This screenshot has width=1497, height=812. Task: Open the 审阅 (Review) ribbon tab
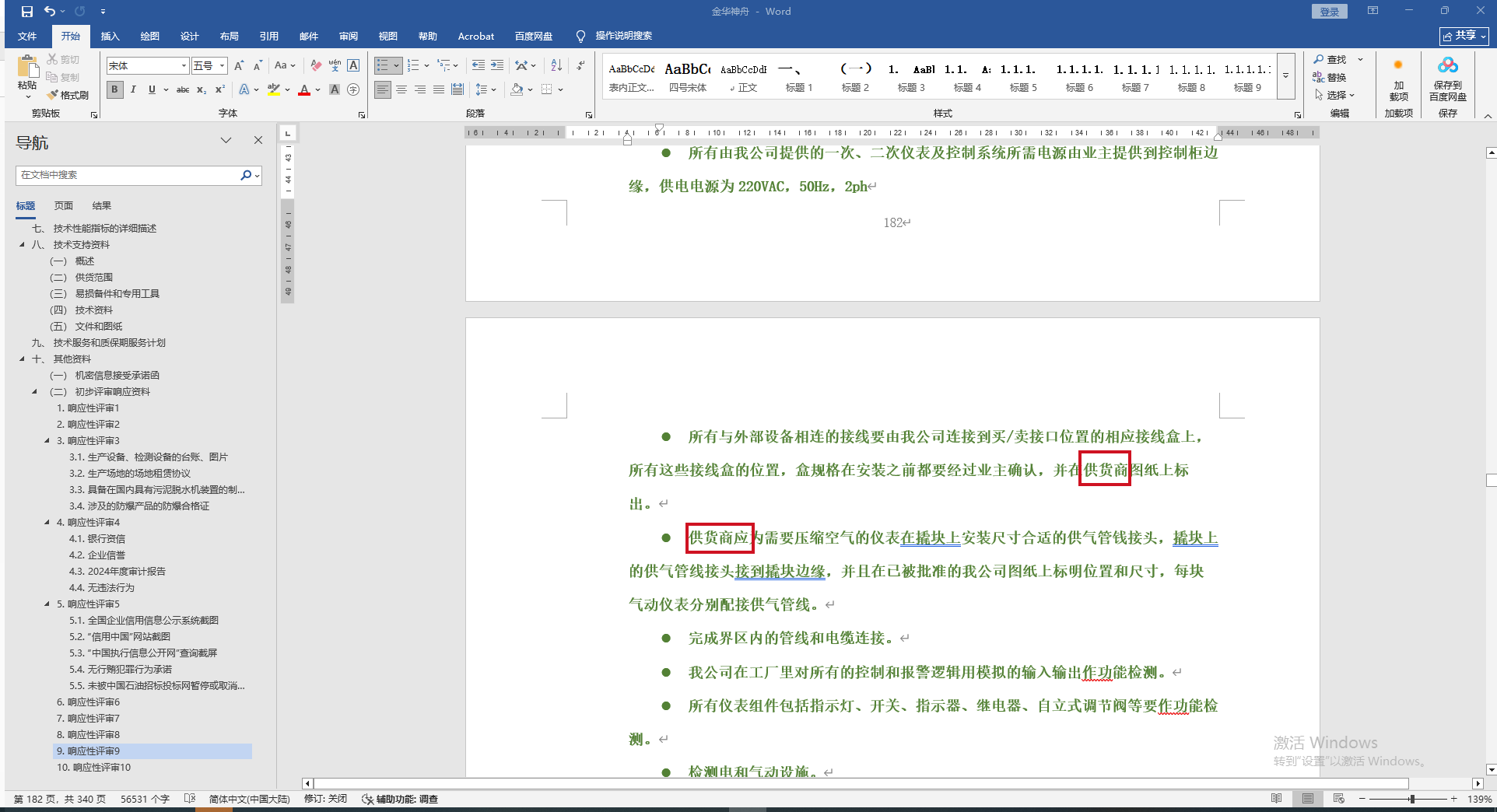[x=349, y=36]
